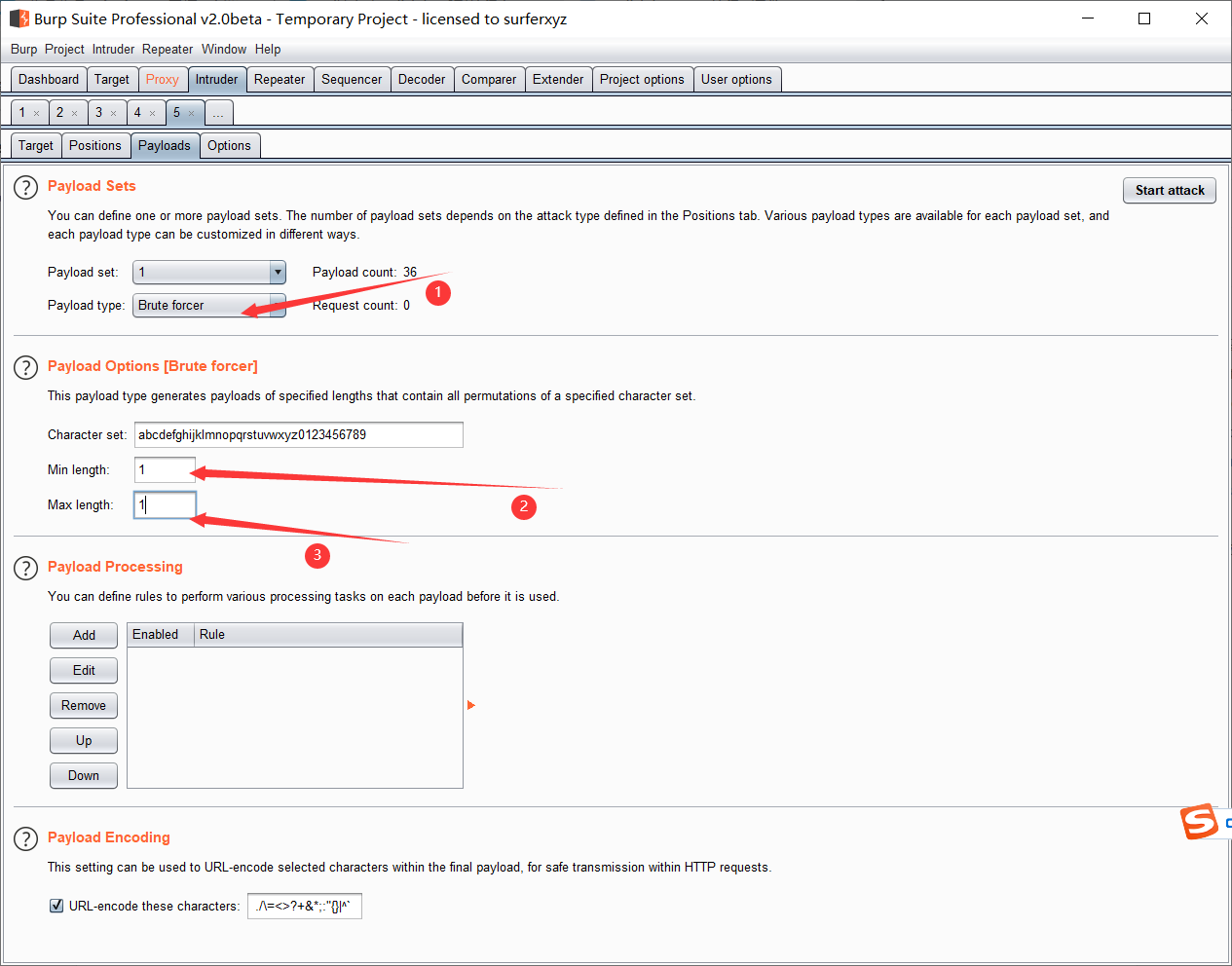Click the URL-encode characters text field

pyautogui.click(x=305, y=907)
